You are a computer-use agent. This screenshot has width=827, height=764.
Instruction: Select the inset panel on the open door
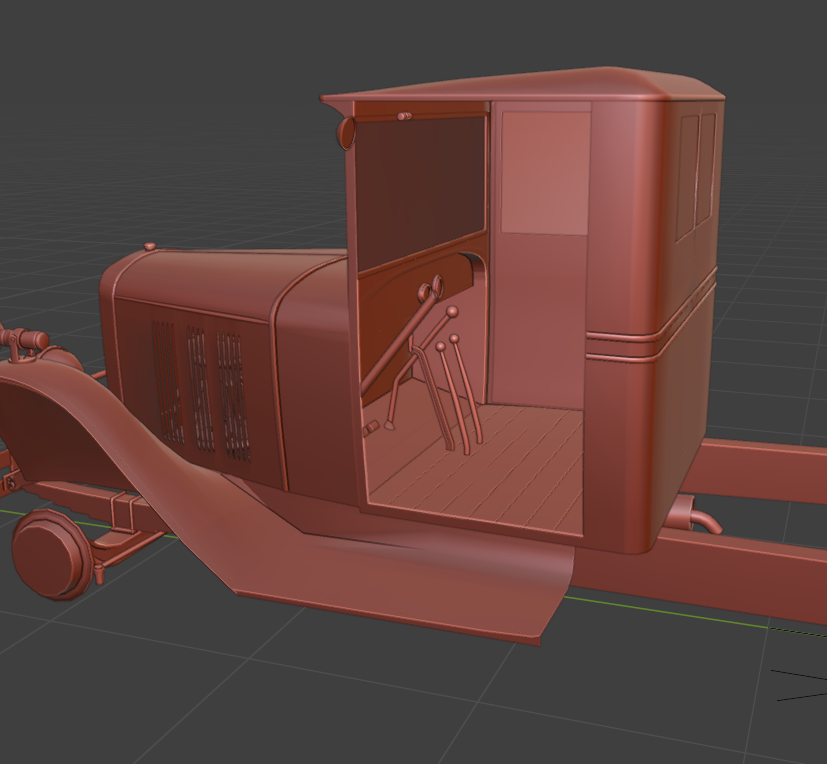point(545,173)
